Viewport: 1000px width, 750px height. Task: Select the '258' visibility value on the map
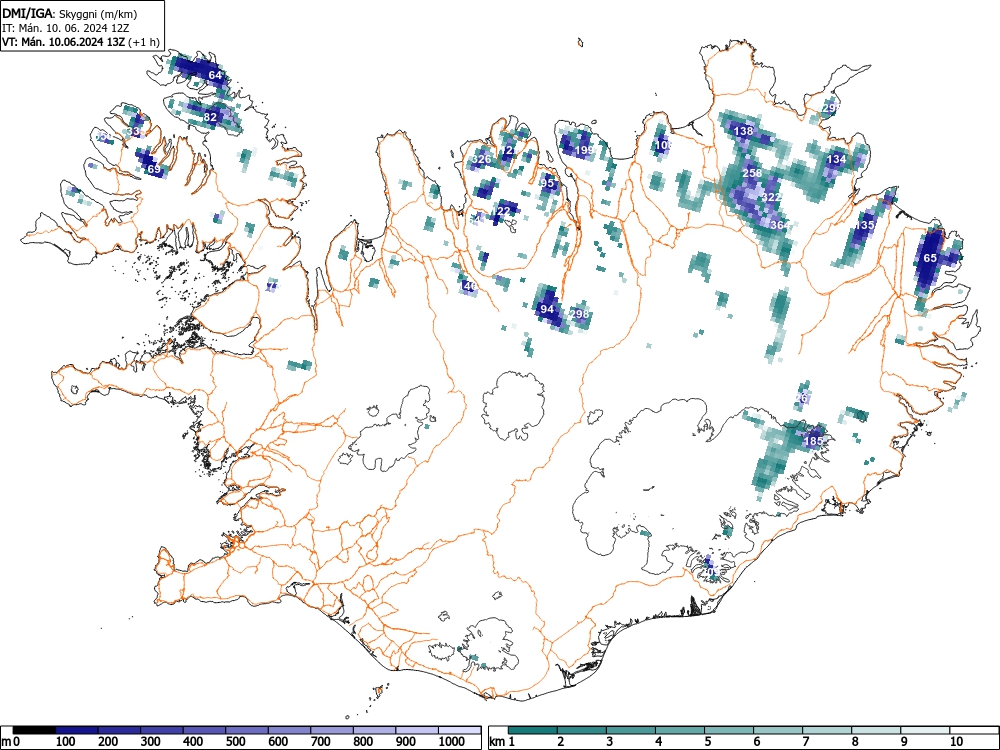(x=753, y=173)
